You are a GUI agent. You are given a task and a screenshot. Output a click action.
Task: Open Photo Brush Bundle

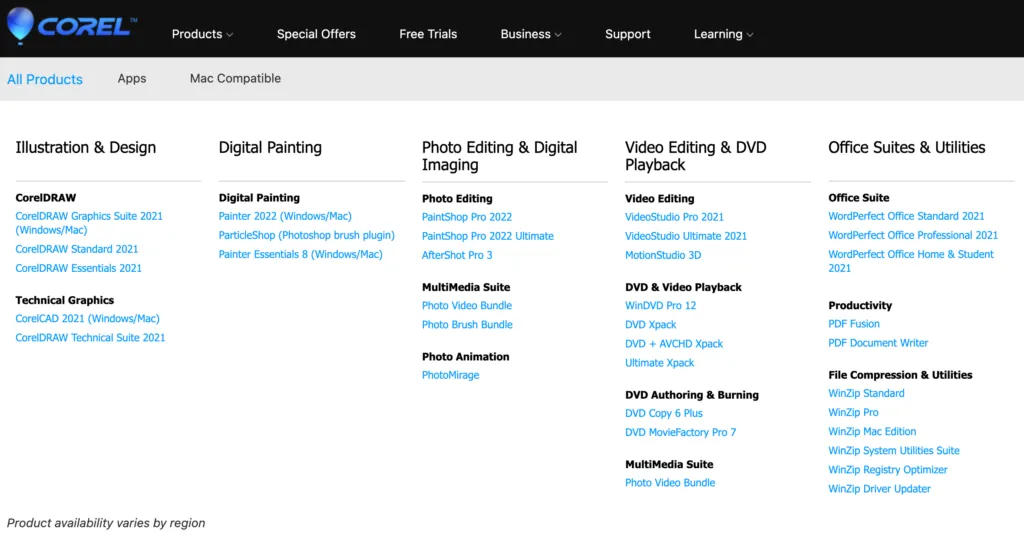tap(467, 325)
